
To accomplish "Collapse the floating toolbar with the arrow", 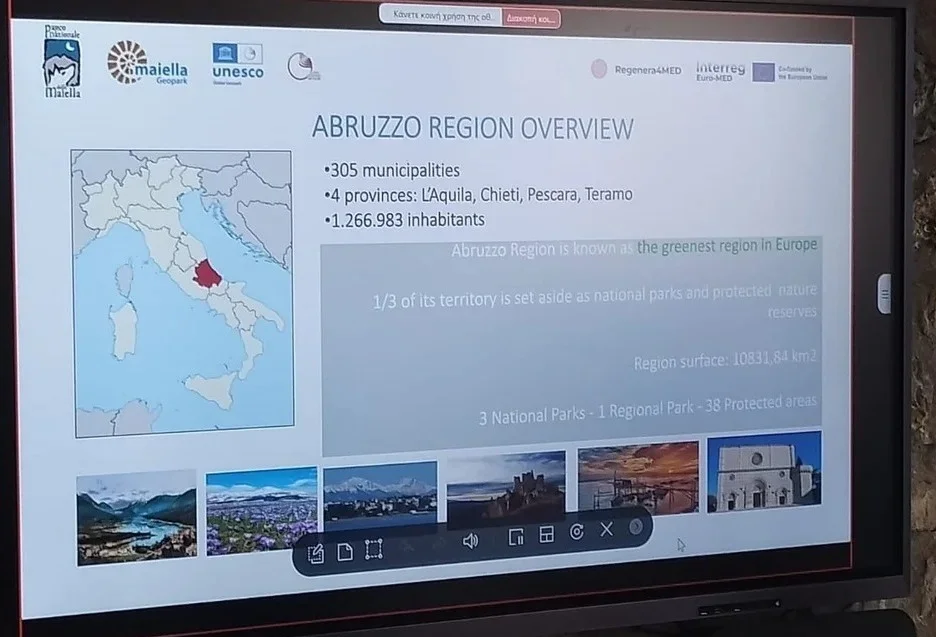I will click(x=638, y=527).
